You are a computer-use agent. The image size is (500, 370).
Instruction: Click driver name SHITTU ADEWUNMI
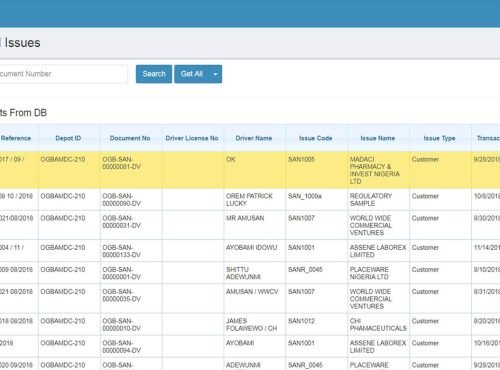coord(243,273)
